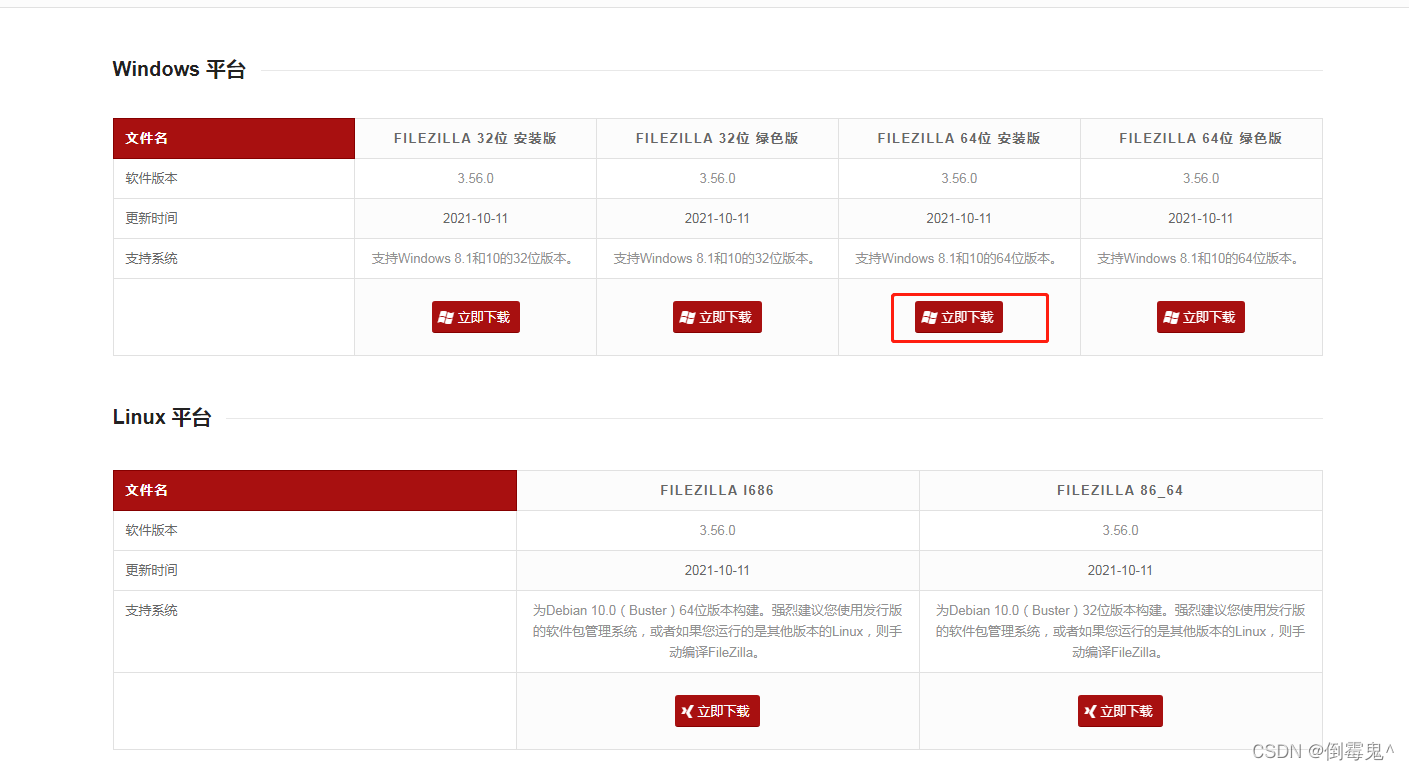
Task: Click the Linux 平台 heading
Action: (x=162, y=417)
